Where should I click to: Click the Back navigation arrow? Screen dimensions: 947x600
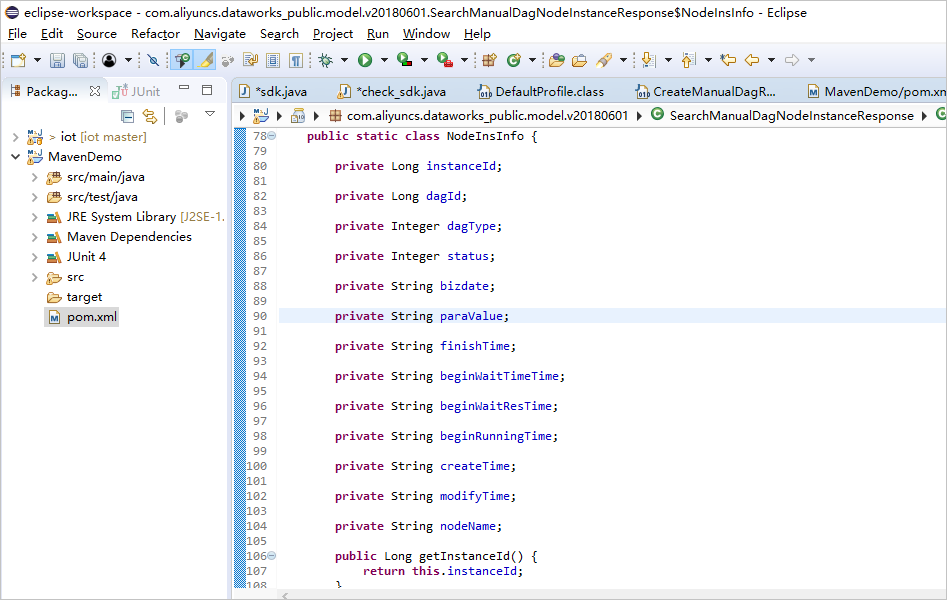pos(752,60)
